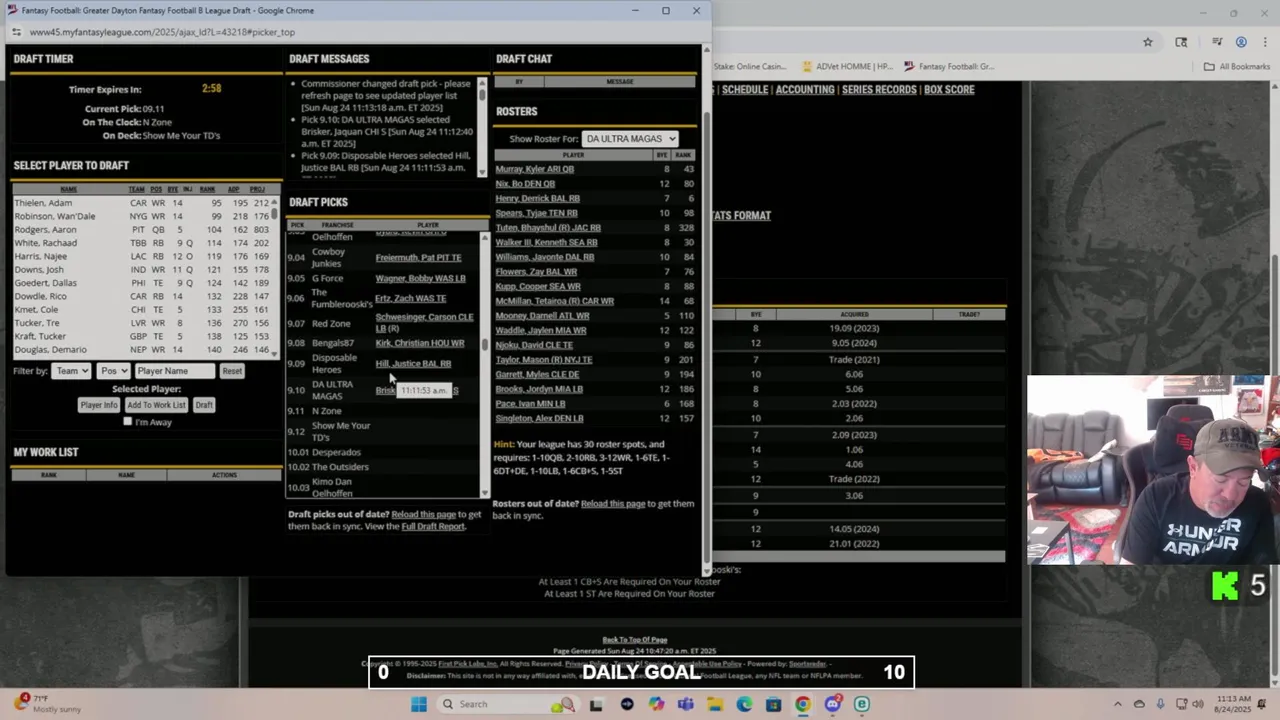Click Back To Top Of Page link
1280x720 pixels.
(x=634, y=640)
